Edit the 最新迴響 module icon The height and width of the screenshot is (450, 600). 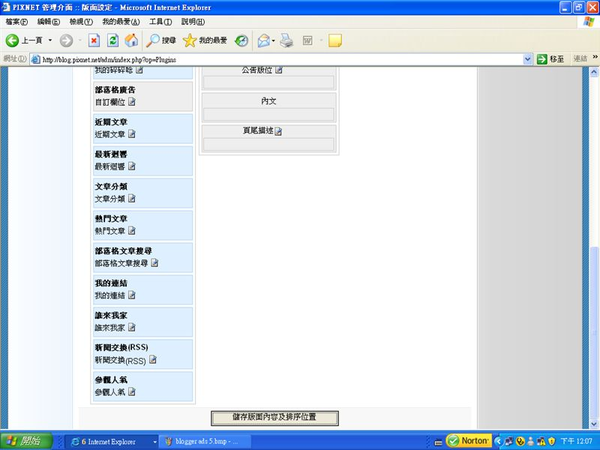pos(132,166)
